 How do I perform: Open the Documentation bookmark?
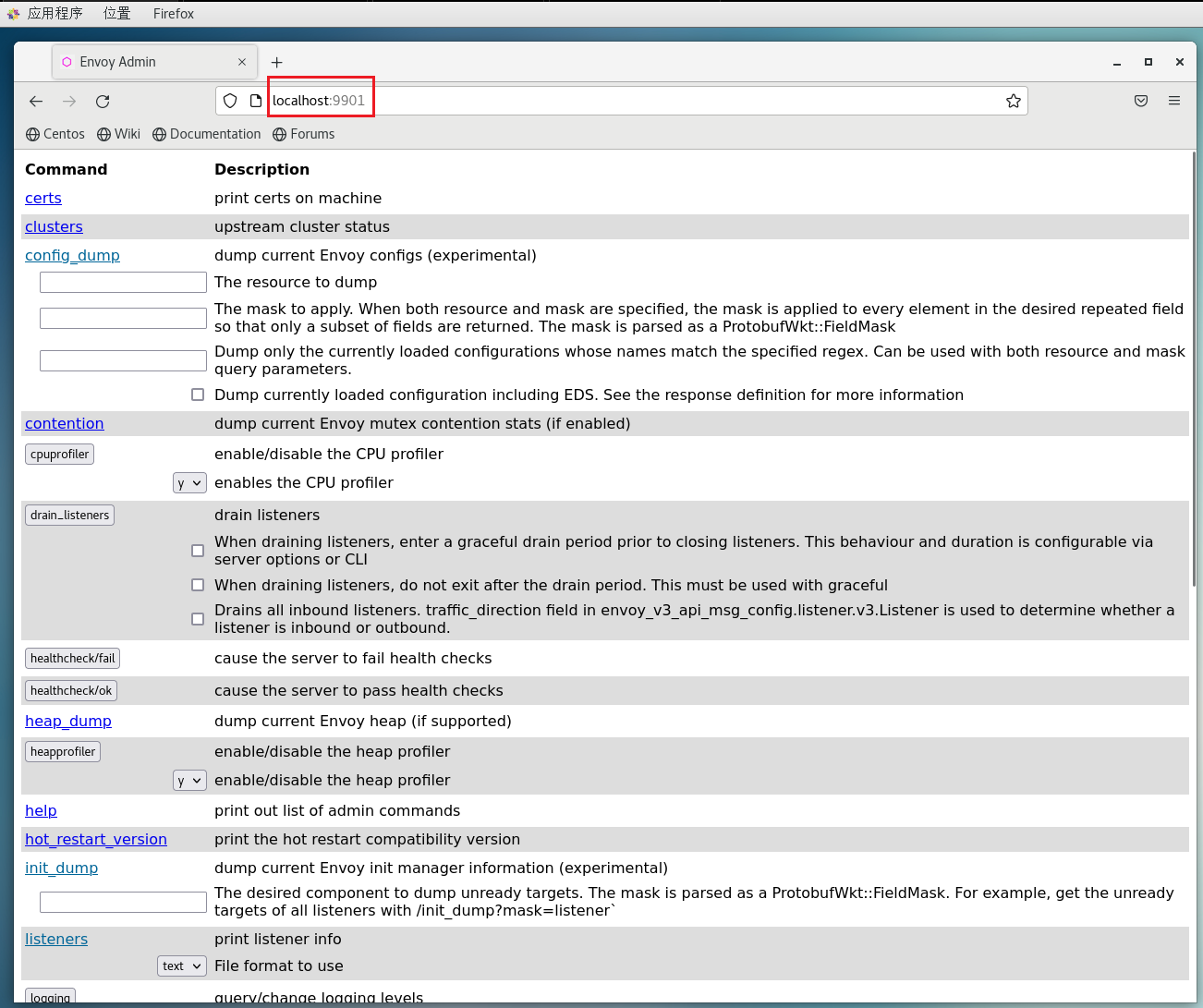click(x=207, y=134)
